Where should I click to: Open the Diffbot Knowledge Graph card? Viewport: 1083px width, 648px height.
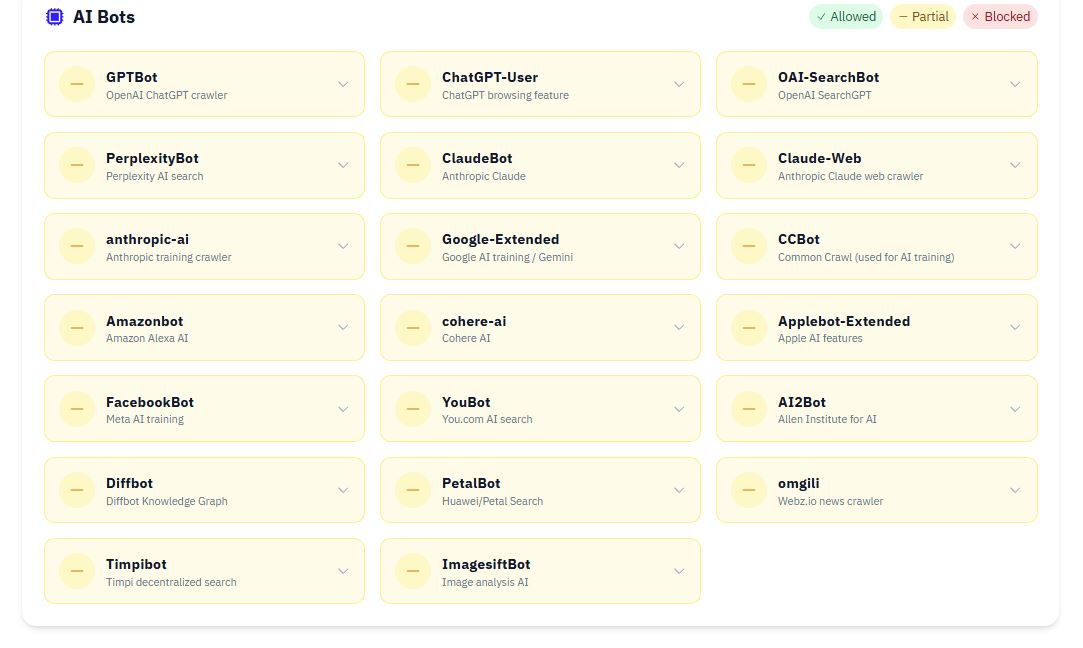[204, 490]
